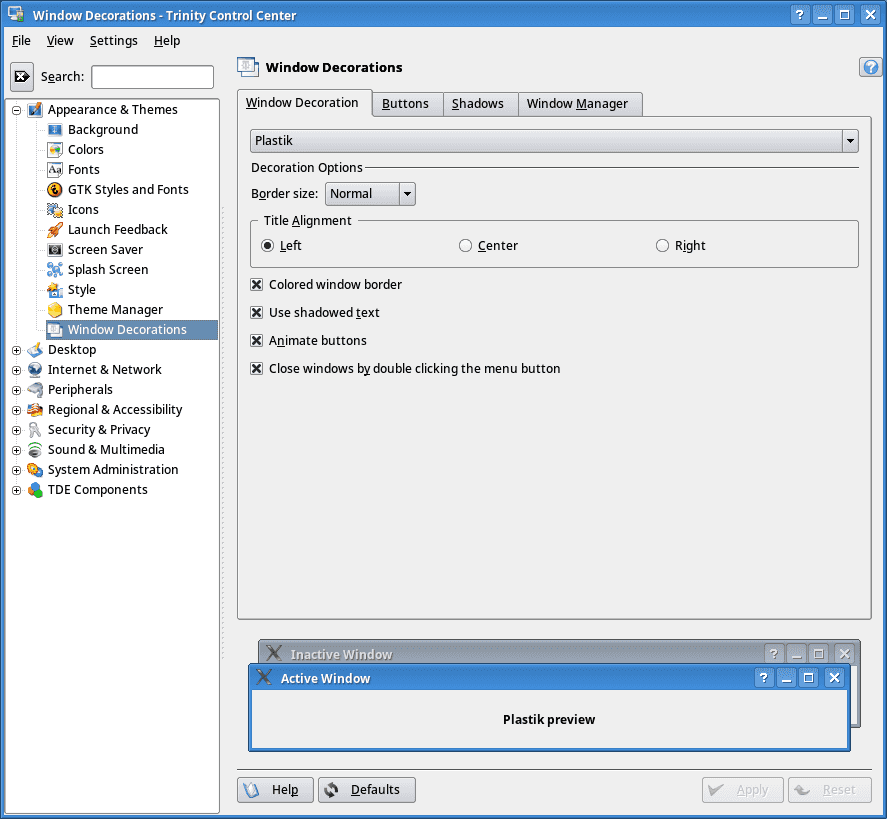Click the GTK Styles and Fonts icon
Image resolution: width=887 pixels, height=819 pixels.
coord(55,190)
